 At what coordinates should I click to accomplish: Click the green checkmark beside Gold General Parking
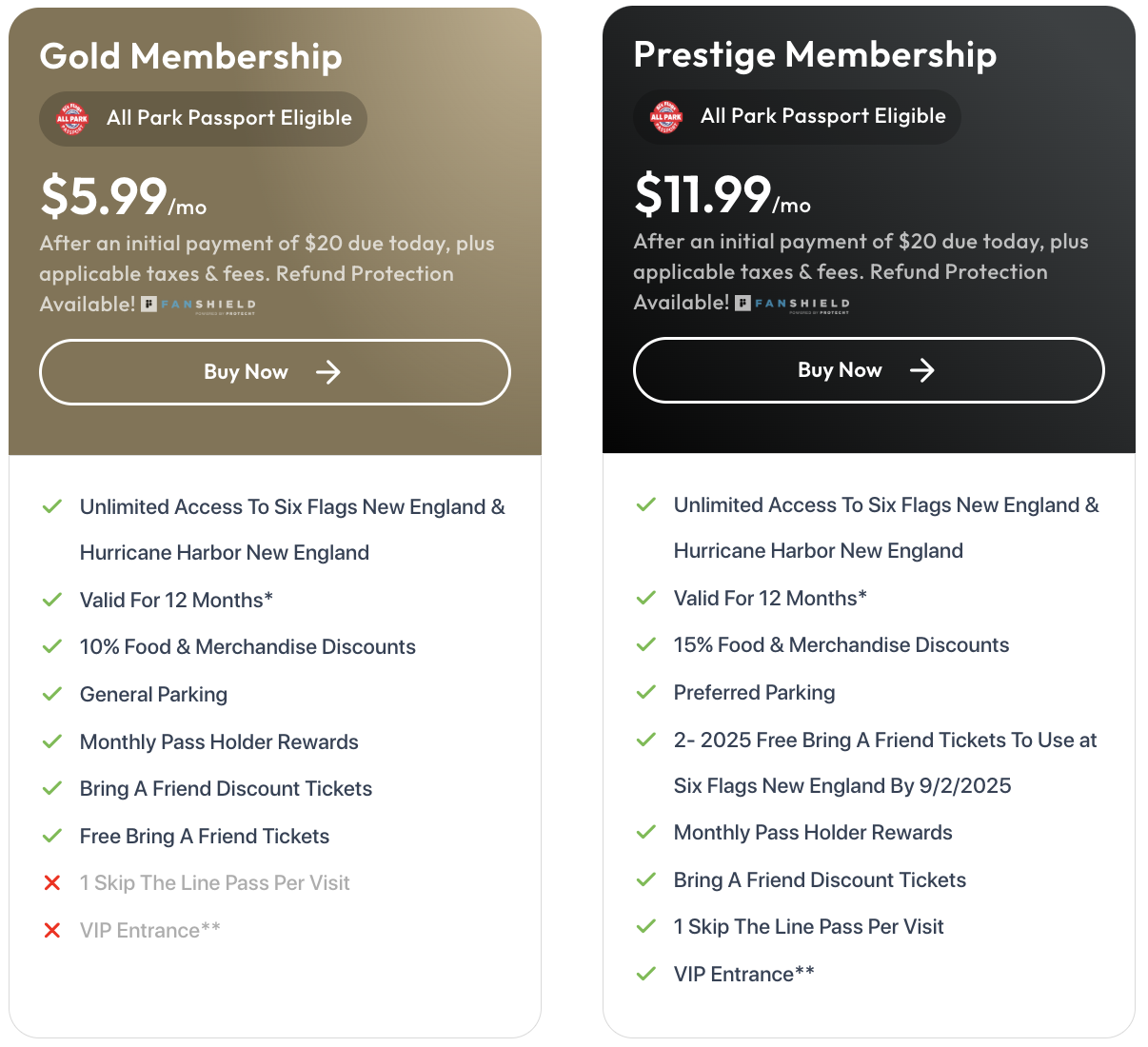click(52, 694)
